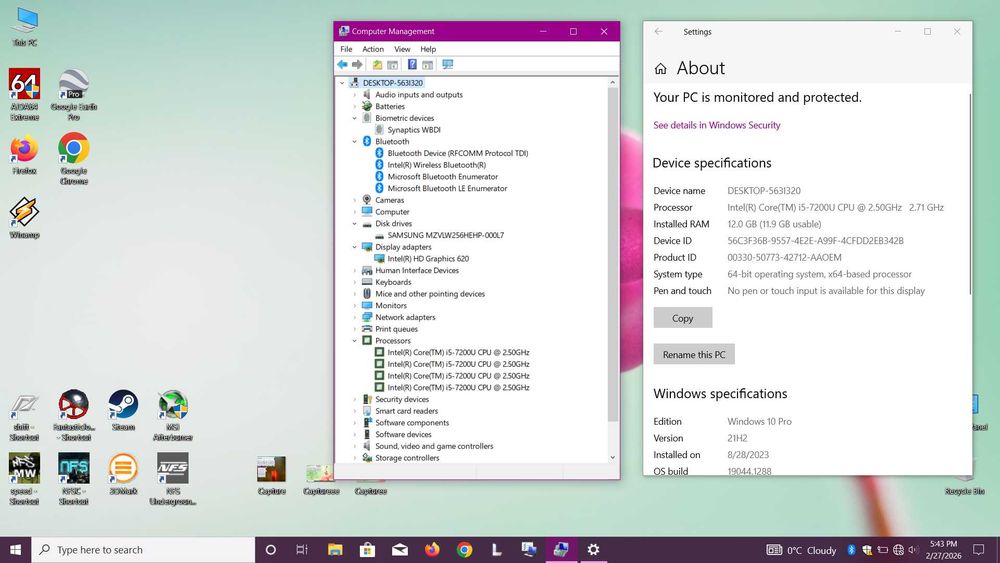The height and width of the screenshot is (563, 1000).
Task: Select SAMSUNG MZVLW256HEHP-000L7 disk
Action: pos(446,235)
